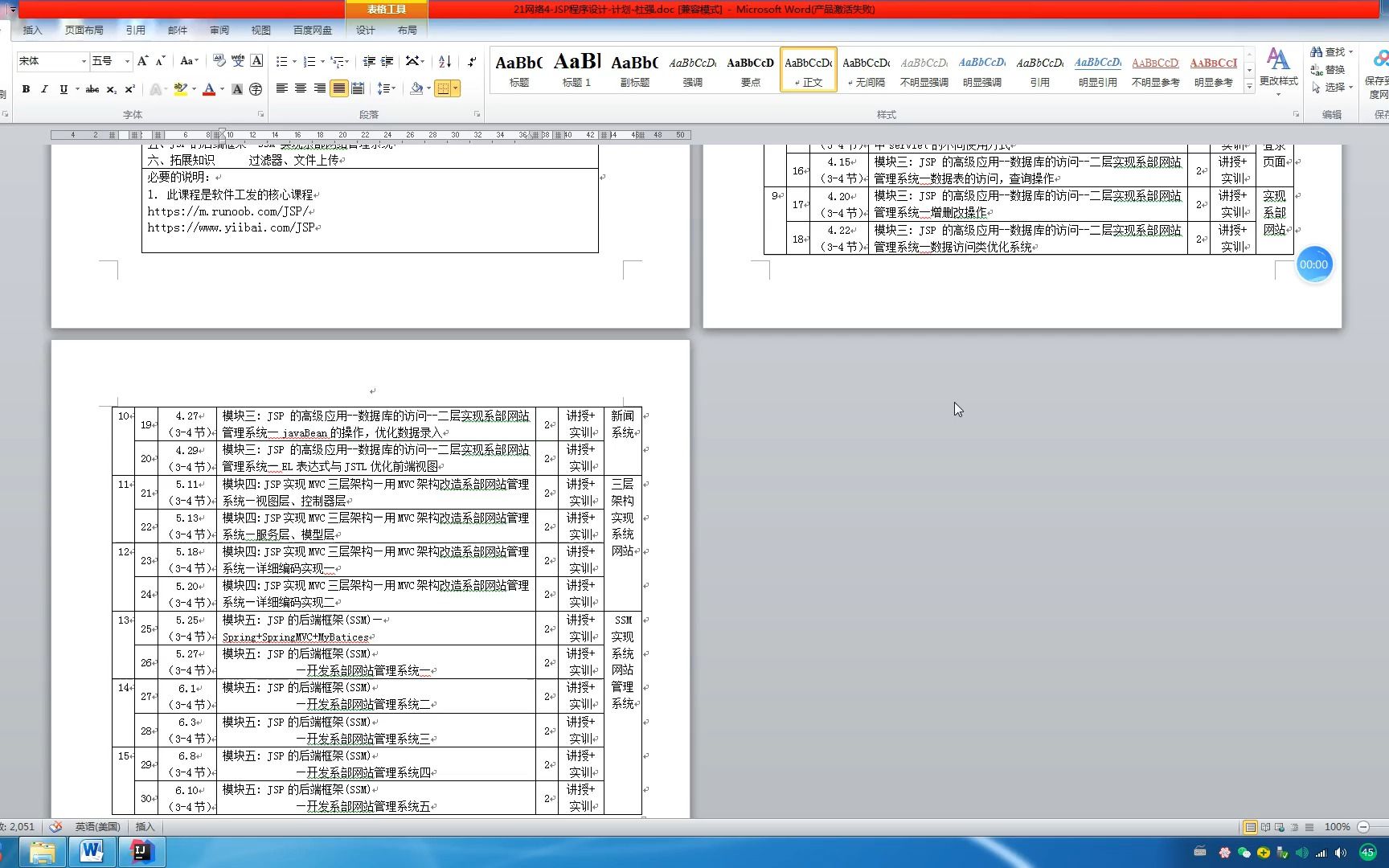1389x868 pixels.
Task: Open the 视图 ribbon tab
Action: (260, 30)
